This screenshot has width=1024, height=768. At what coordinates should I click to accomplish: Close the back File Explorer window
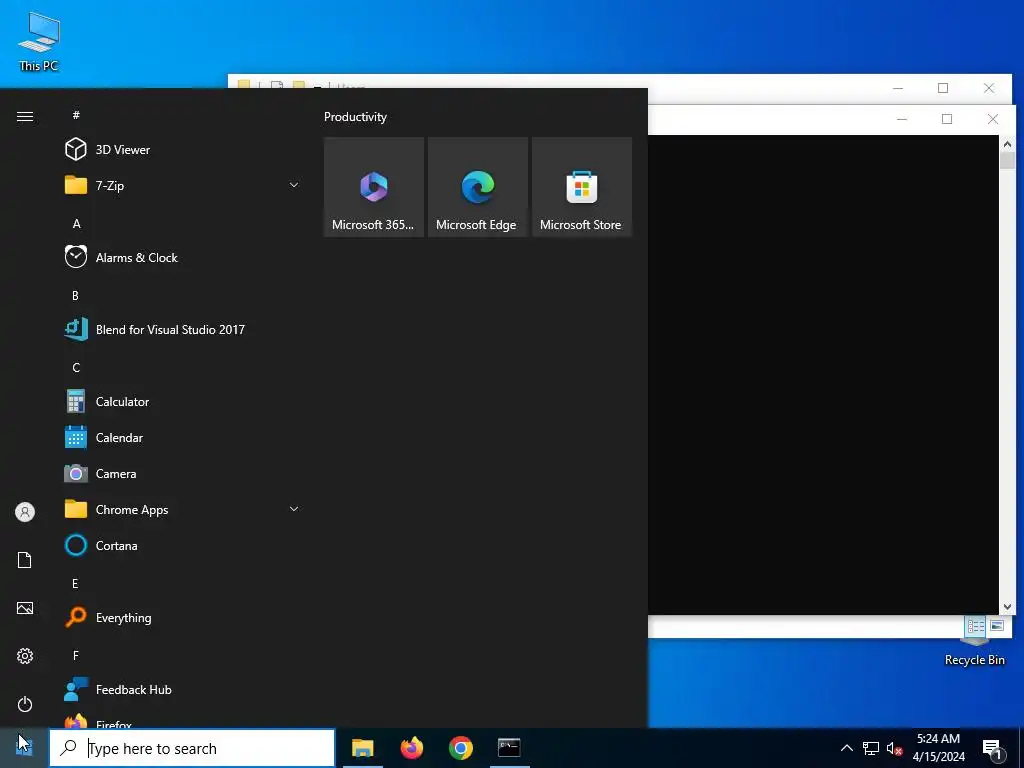click(x=989, y=88)
